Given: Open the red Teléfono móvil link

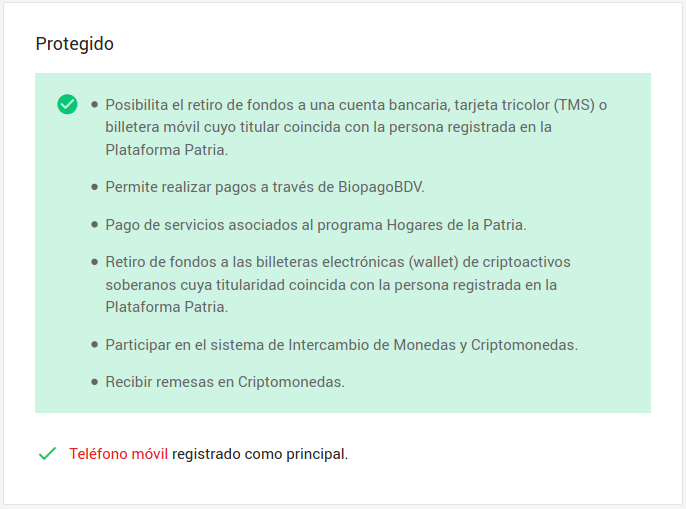Looking at the screenshot, I should 118,454.
